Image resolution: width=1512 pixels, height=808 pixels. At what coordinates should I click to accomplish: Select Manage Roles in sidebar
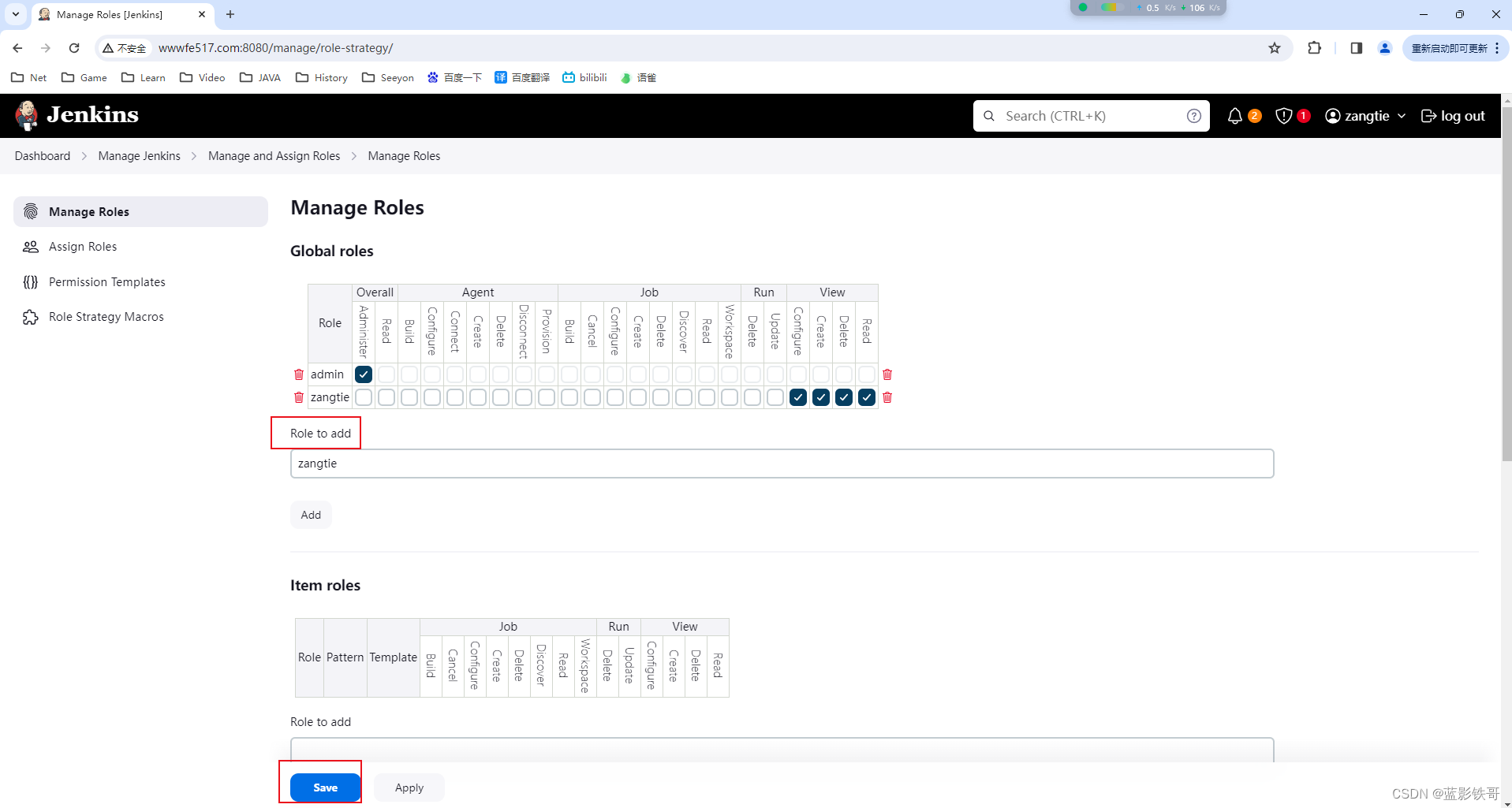tap(140, 211)
